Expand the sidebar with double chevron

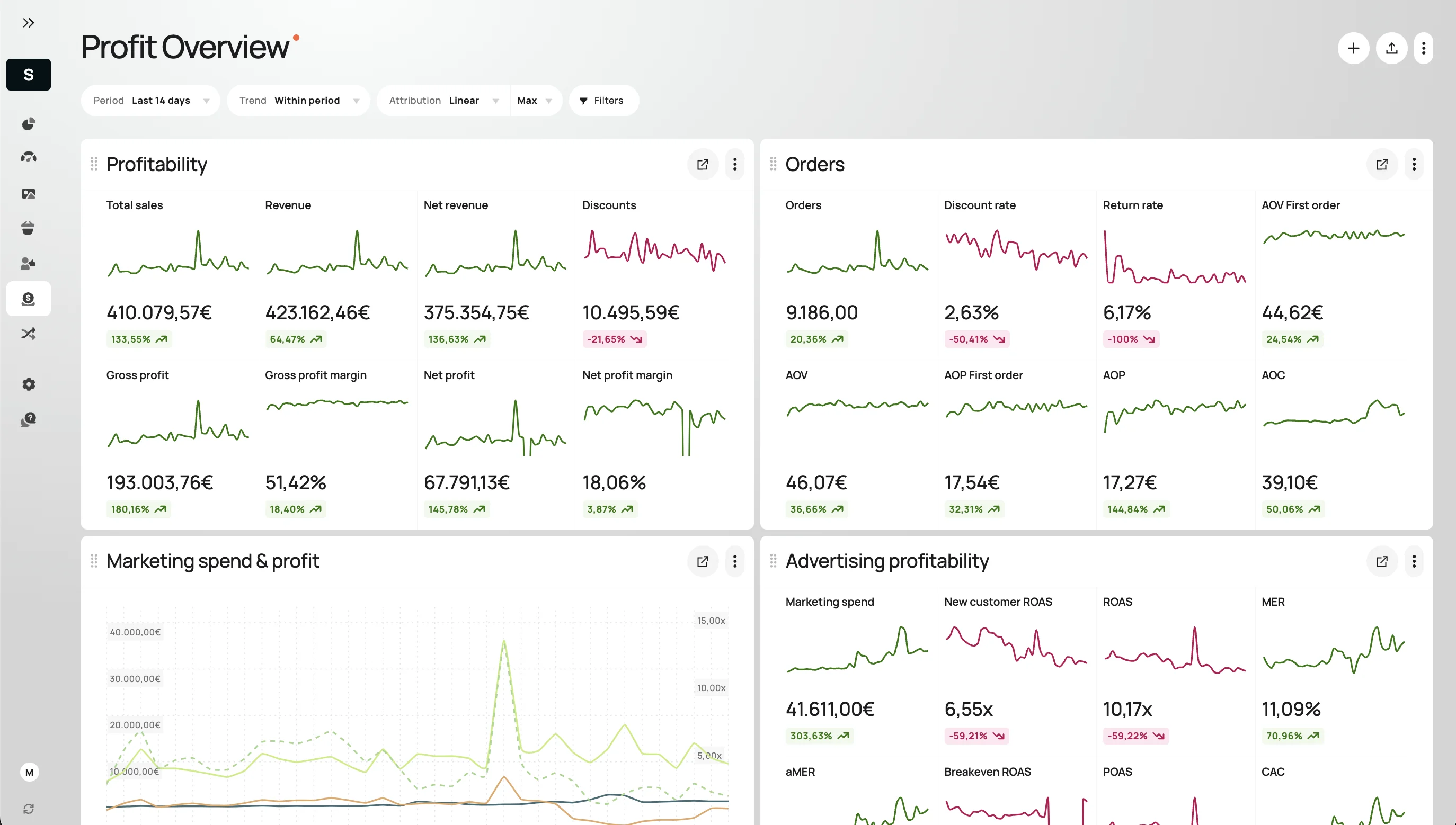coord(29,23)
